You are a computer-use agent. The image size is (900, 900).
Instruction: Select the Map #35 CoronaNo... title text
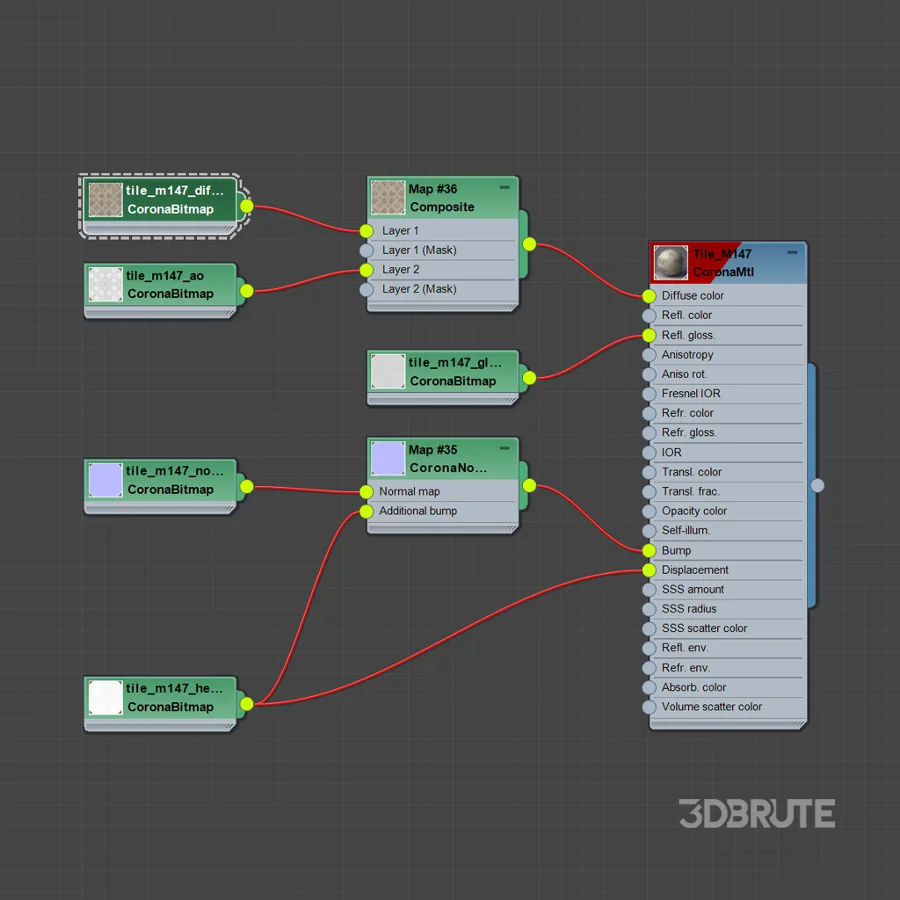point(448,459)
